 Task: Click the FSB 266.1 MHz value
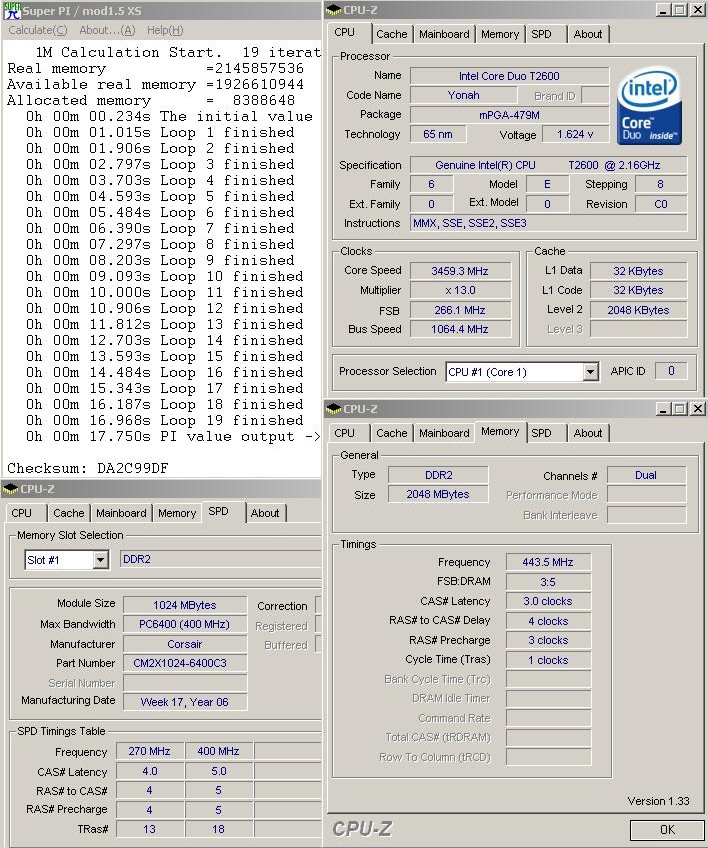coord(460,310)
